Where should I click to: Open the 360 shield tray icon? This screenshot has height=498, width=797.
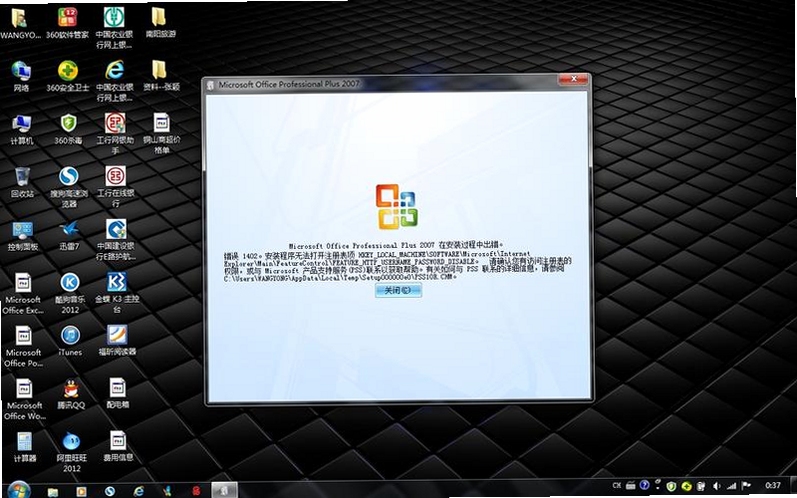pyautogui.click(x=671, y=486)
